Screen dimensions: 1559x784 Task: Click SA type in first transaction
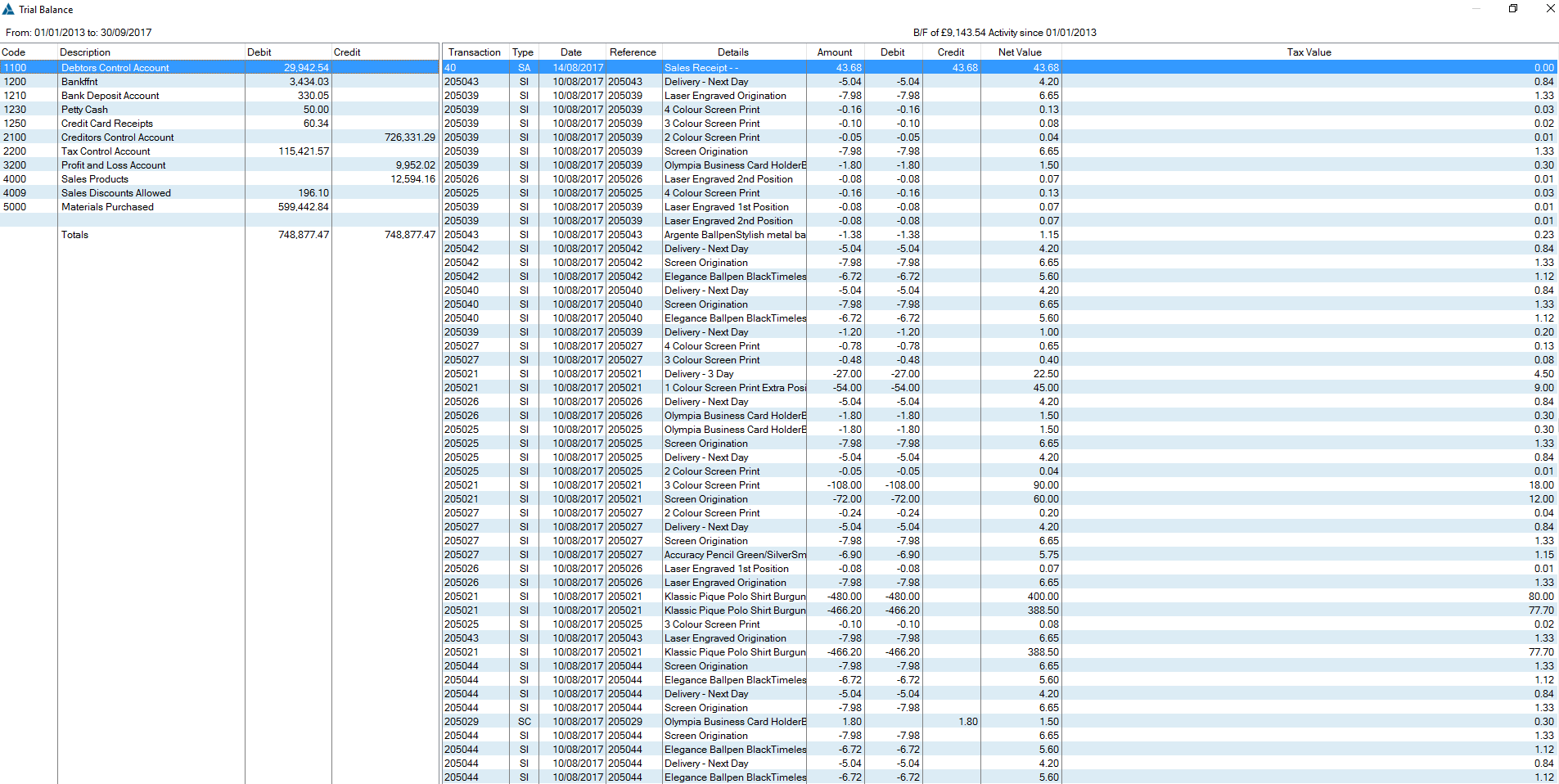point(524,68)
